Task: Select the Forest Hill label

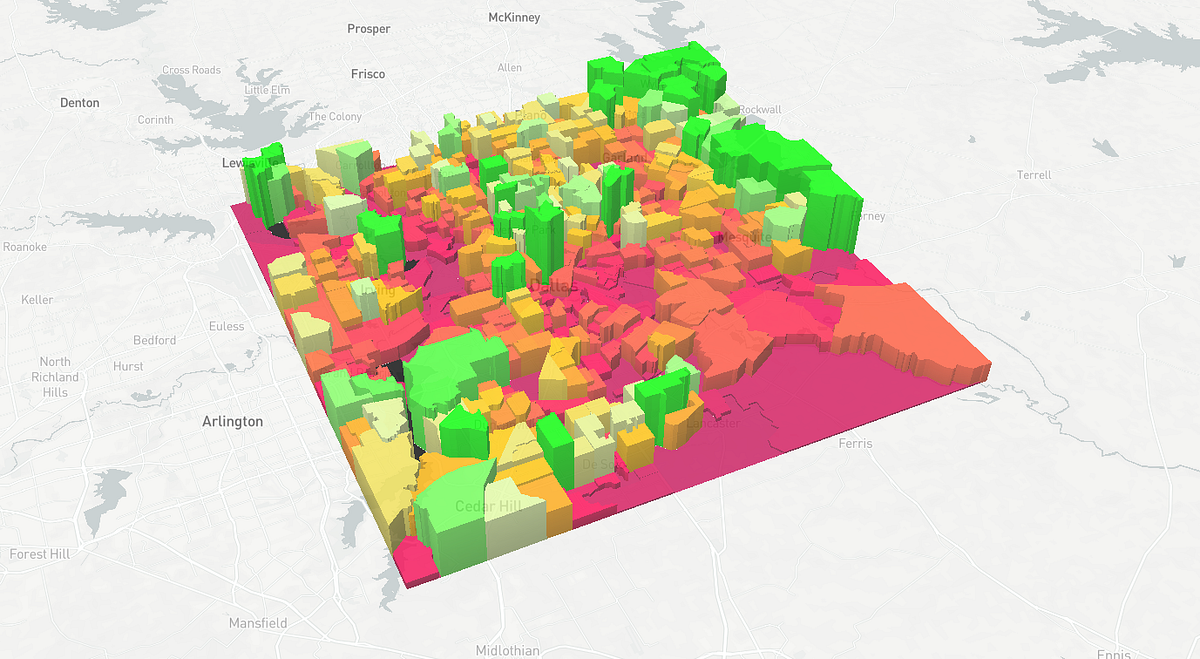Action: coord(40,554)
